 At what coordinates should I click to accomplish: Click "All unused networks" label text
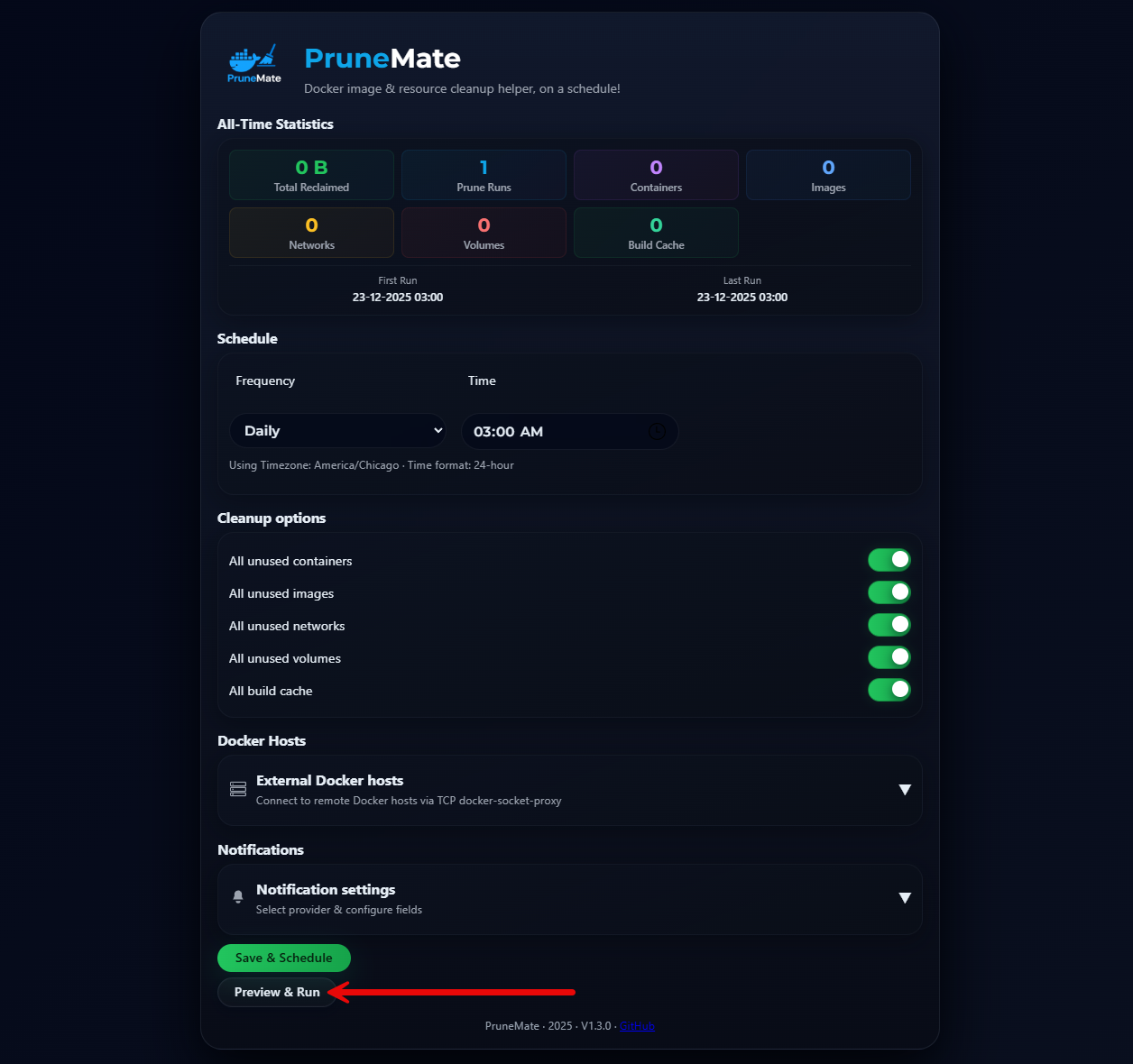[x=287, y=626]
